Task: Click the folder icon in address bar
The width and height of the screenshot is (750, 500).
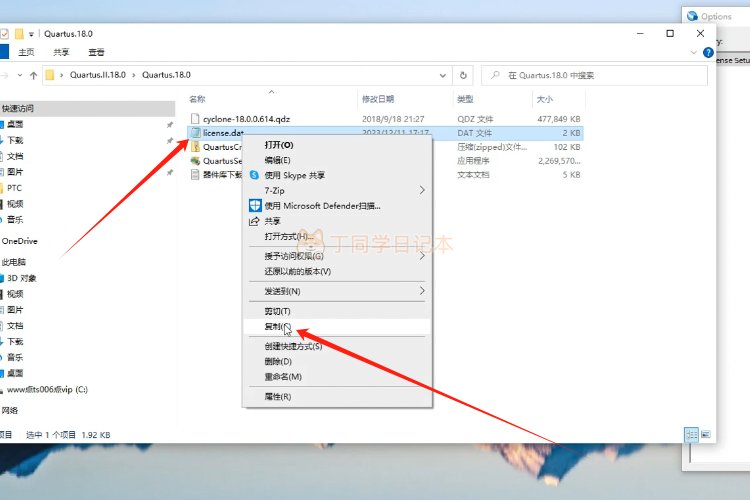Action: 50,75
